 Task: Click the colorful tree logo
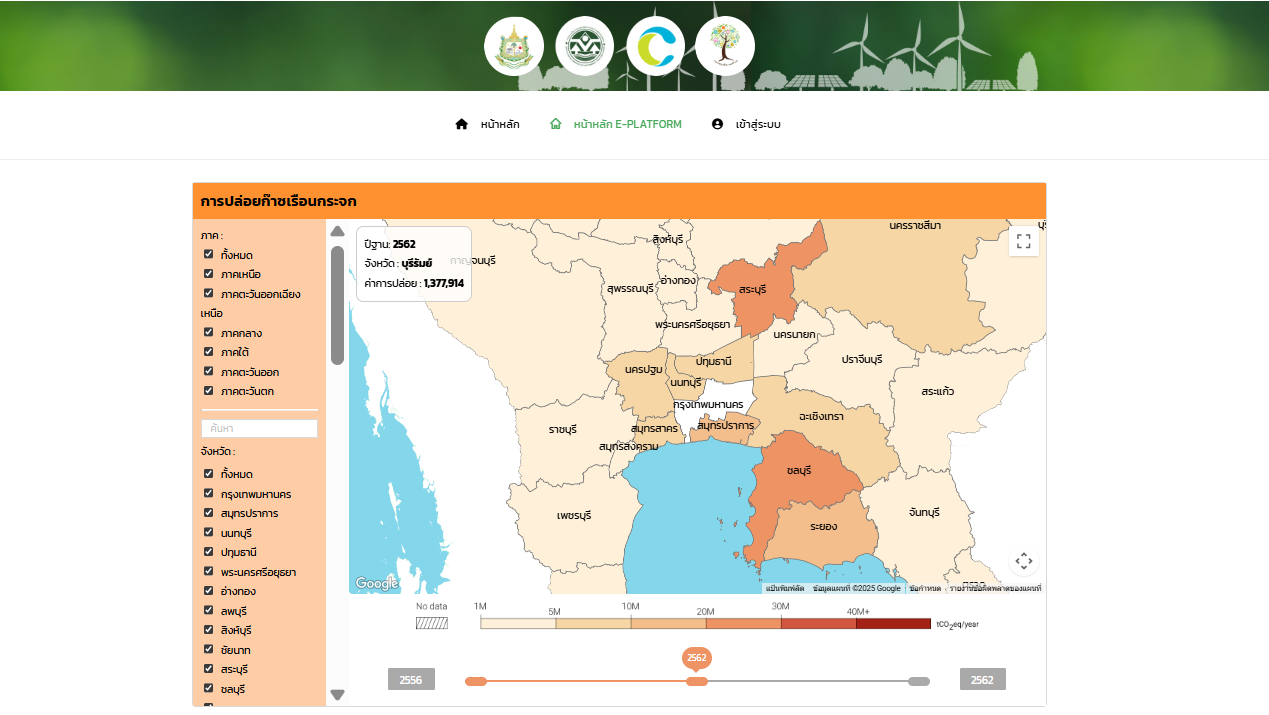[x=725, y=46]
